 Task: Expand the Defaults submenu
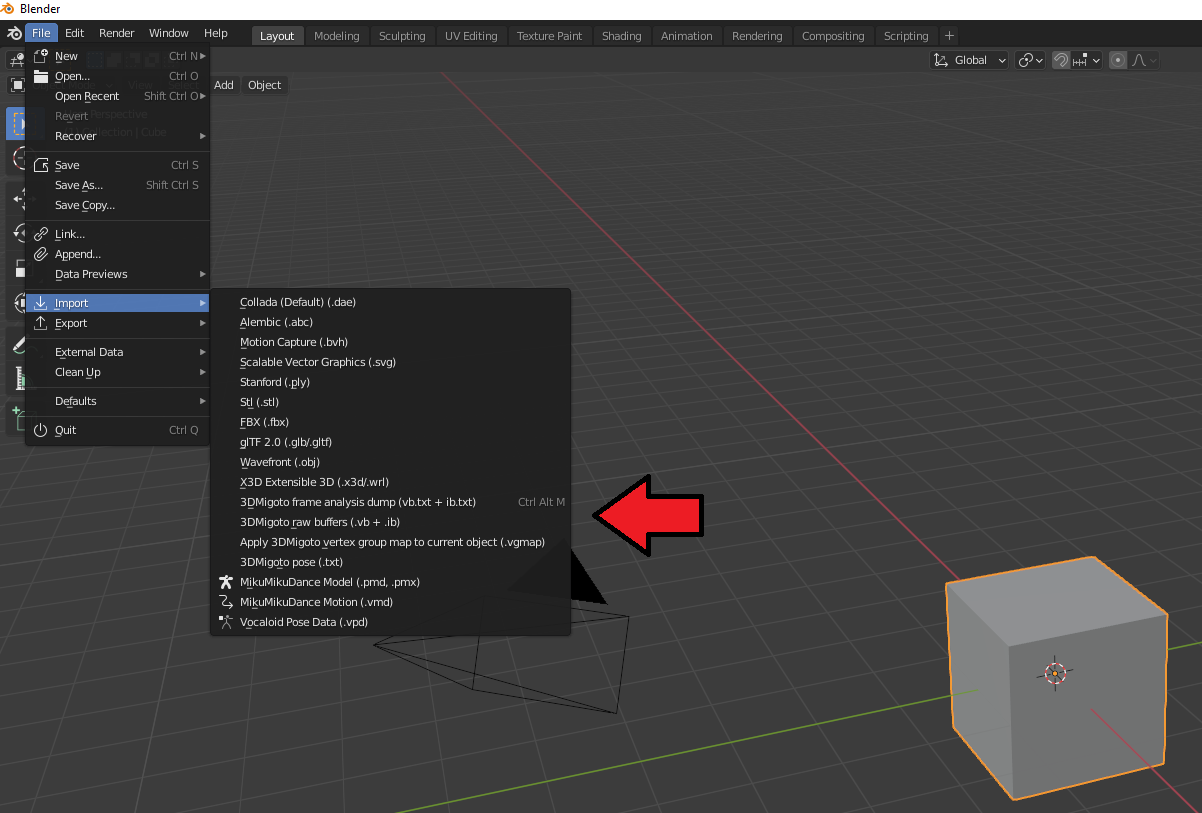118,401
